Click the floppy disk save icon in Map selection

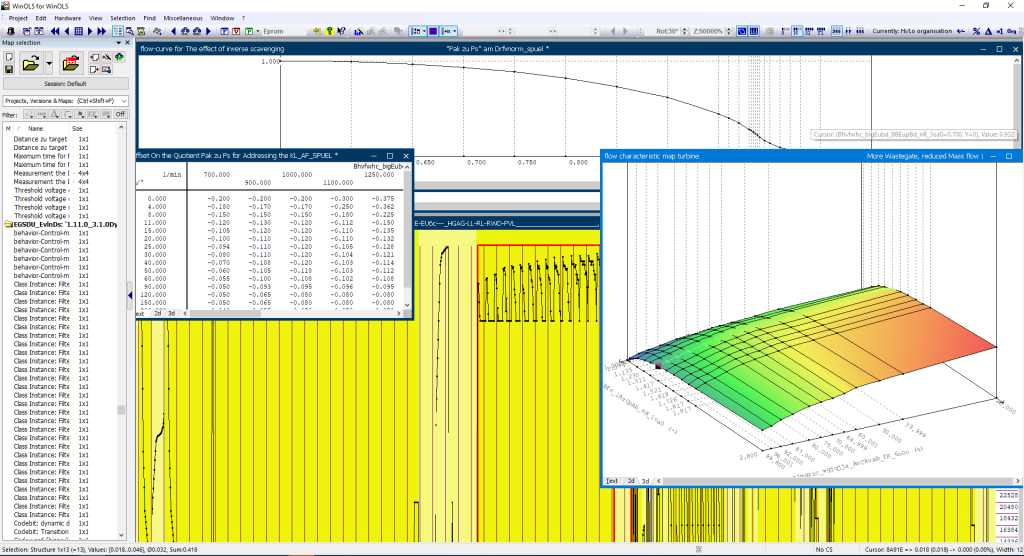point(9,69)
